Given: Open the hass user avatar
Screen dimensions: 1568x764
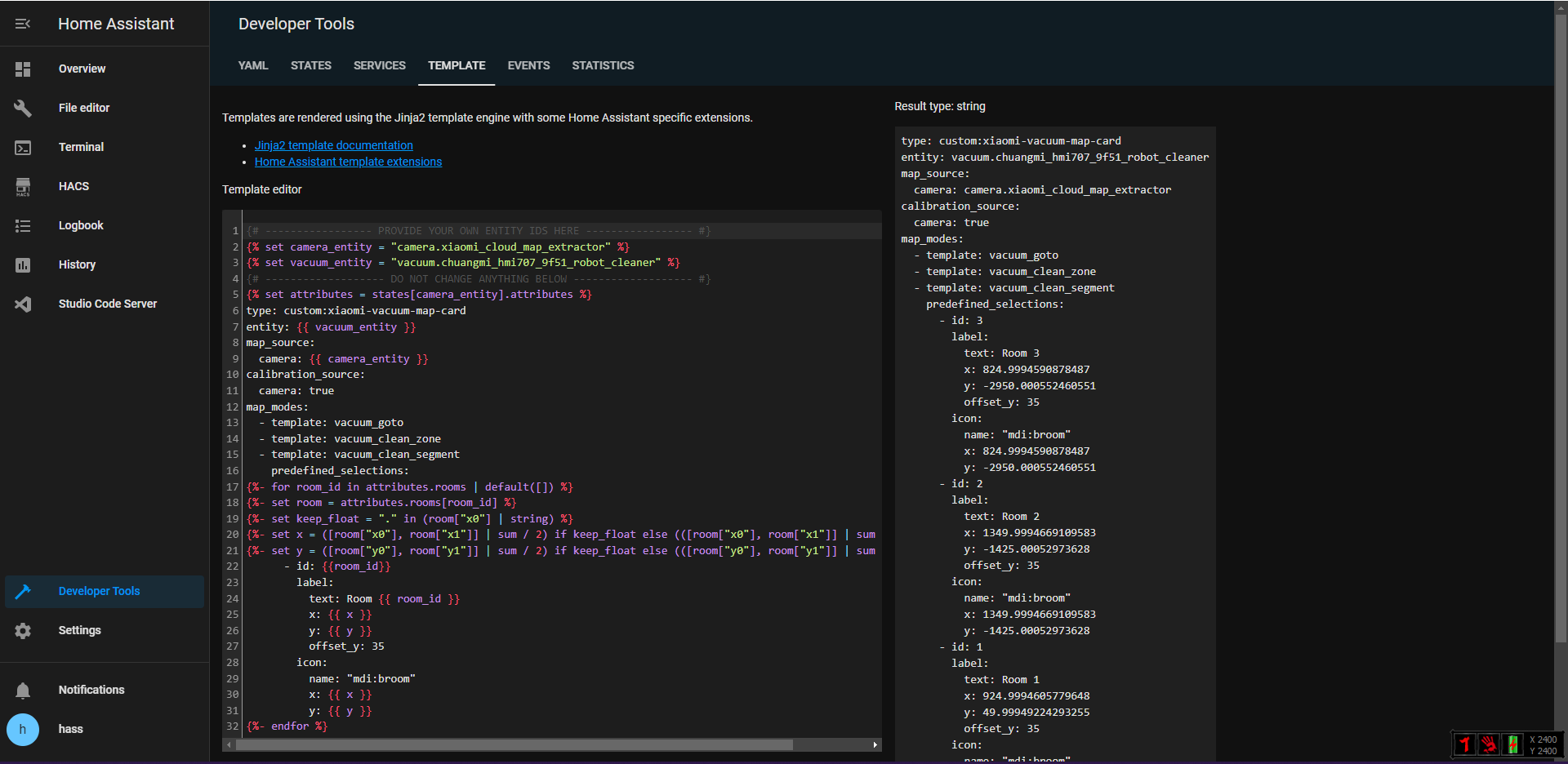Looking at the screenshot, I should 23,730.
